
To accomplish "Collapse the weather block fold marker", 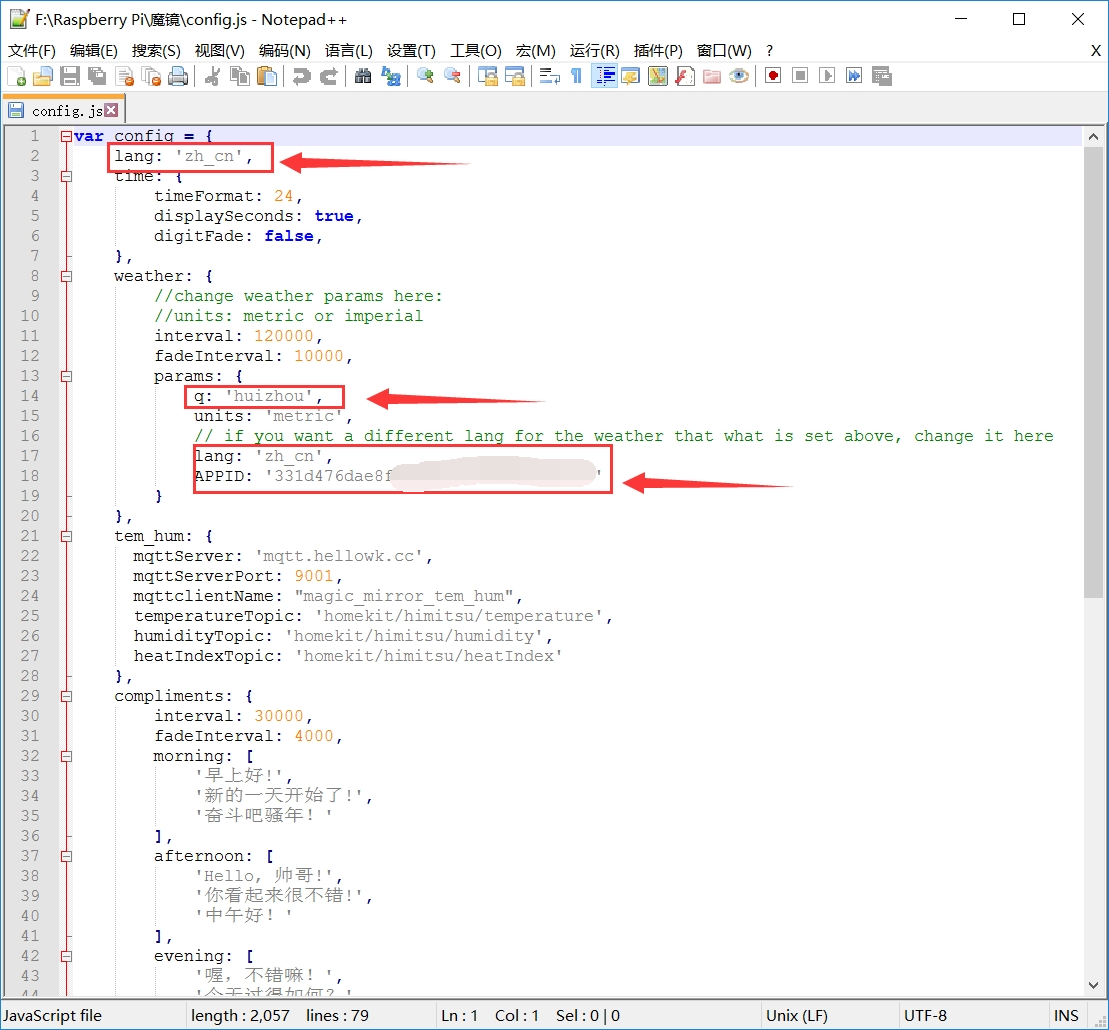I will [66, 276].
